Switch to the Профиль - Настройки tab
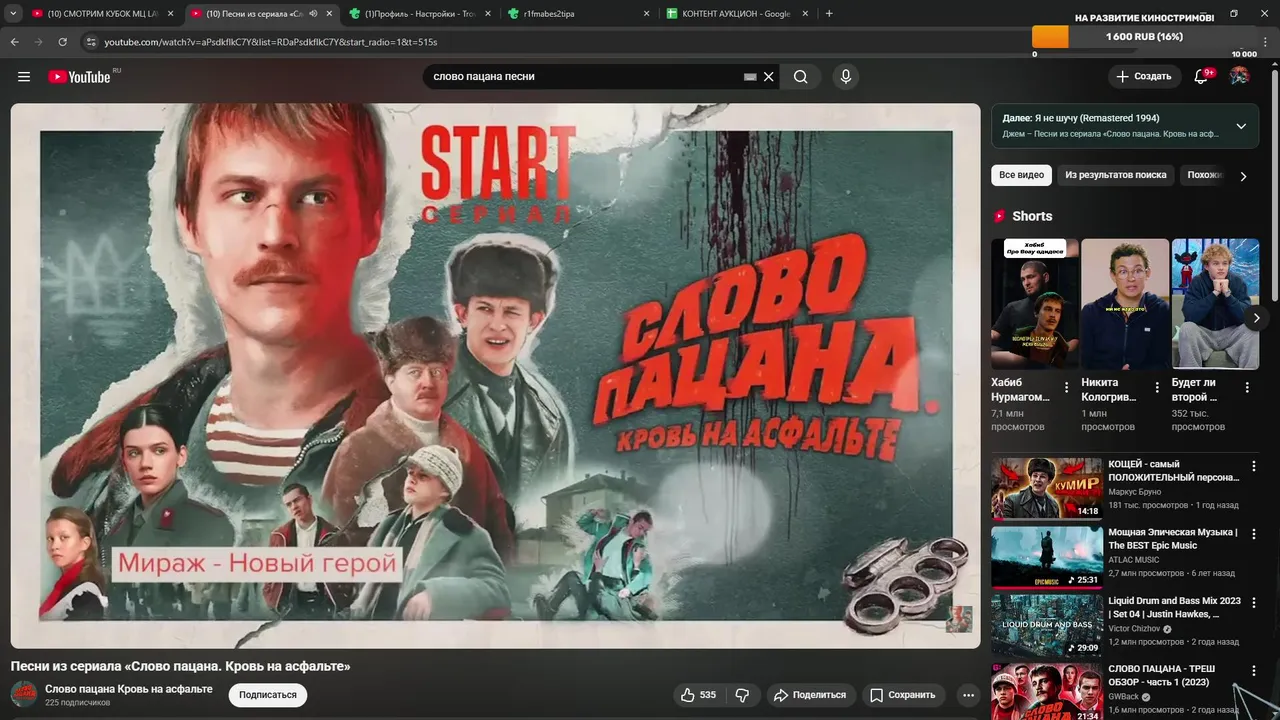Screen dimensions: 1280x720 [x=418, y=14]
